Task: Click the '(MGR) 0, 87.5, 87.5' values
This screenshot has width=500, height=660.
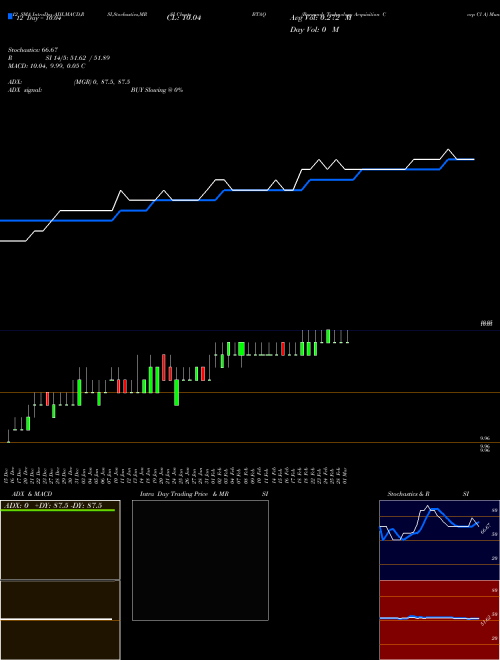Action: click(x=101, y=82)
